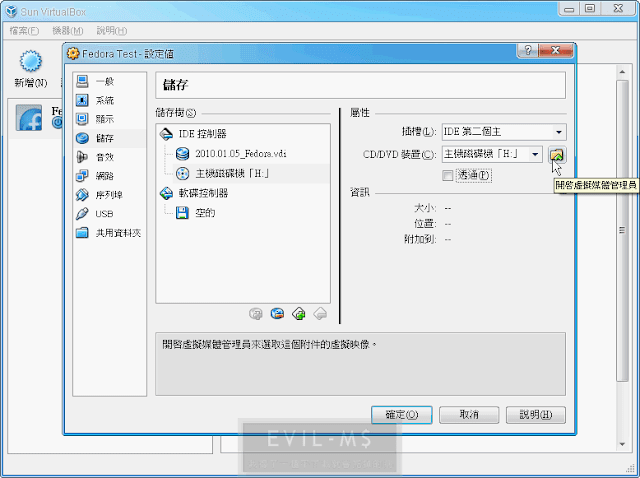Open the 序列埠 (Serial Ports) settings category
The height and width of the screenshot is (478, 640).
coord(109,195)
